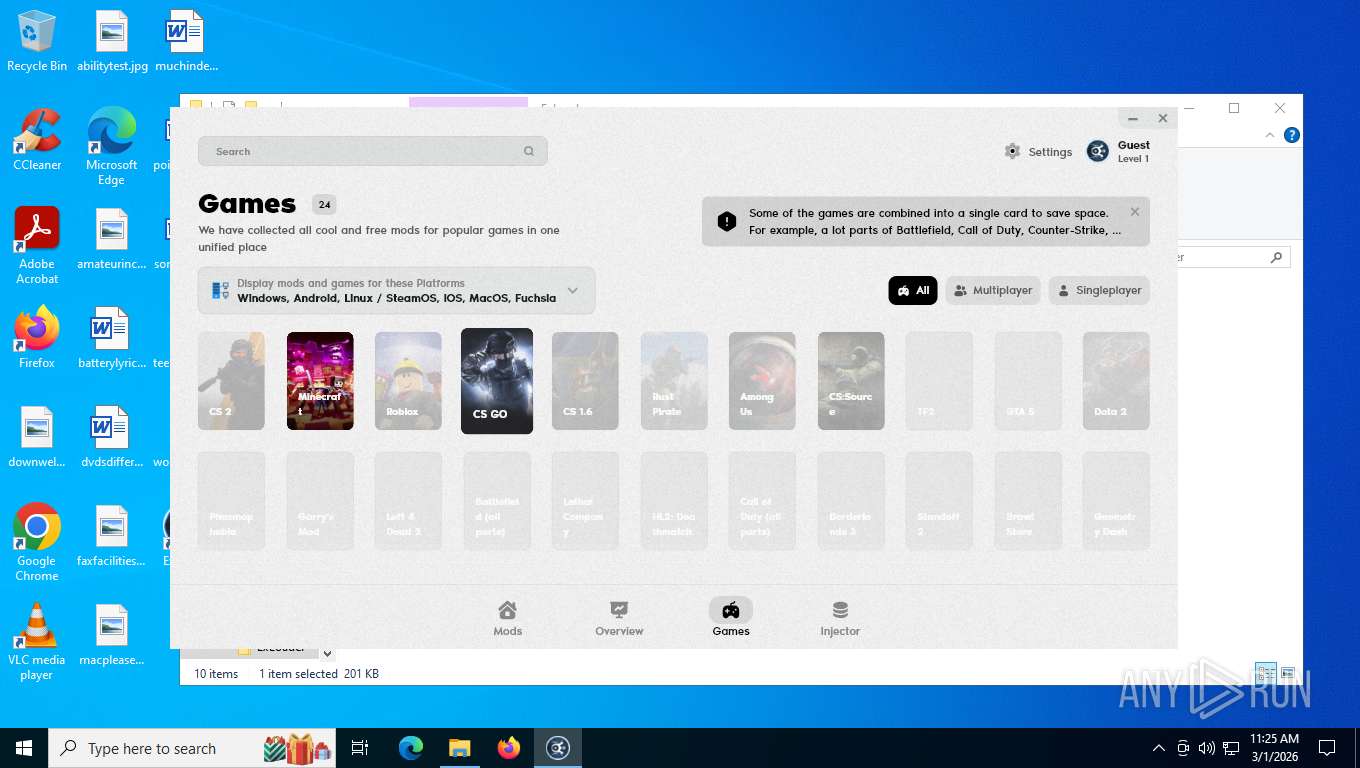Show hidden system tray icons
The image size is (1360, 768).
[1159, 748]
